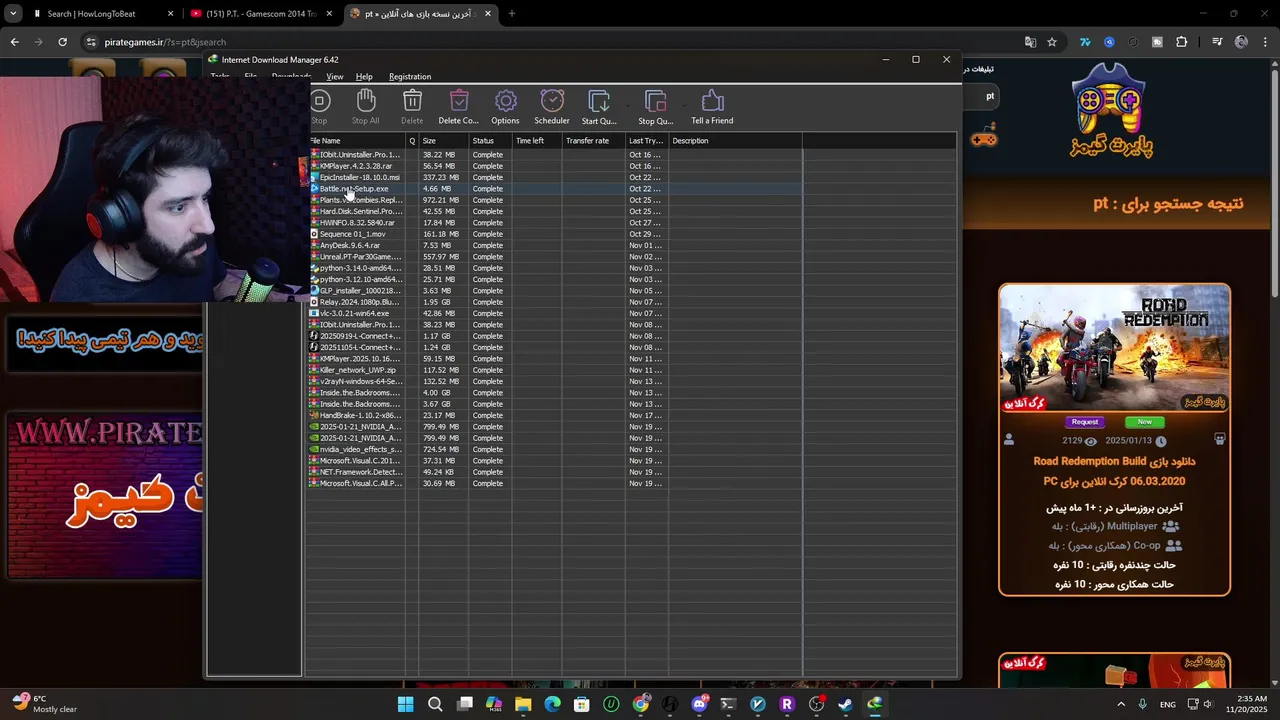
Task: Bookmark this page star icon
Action: coord(1052,42)
